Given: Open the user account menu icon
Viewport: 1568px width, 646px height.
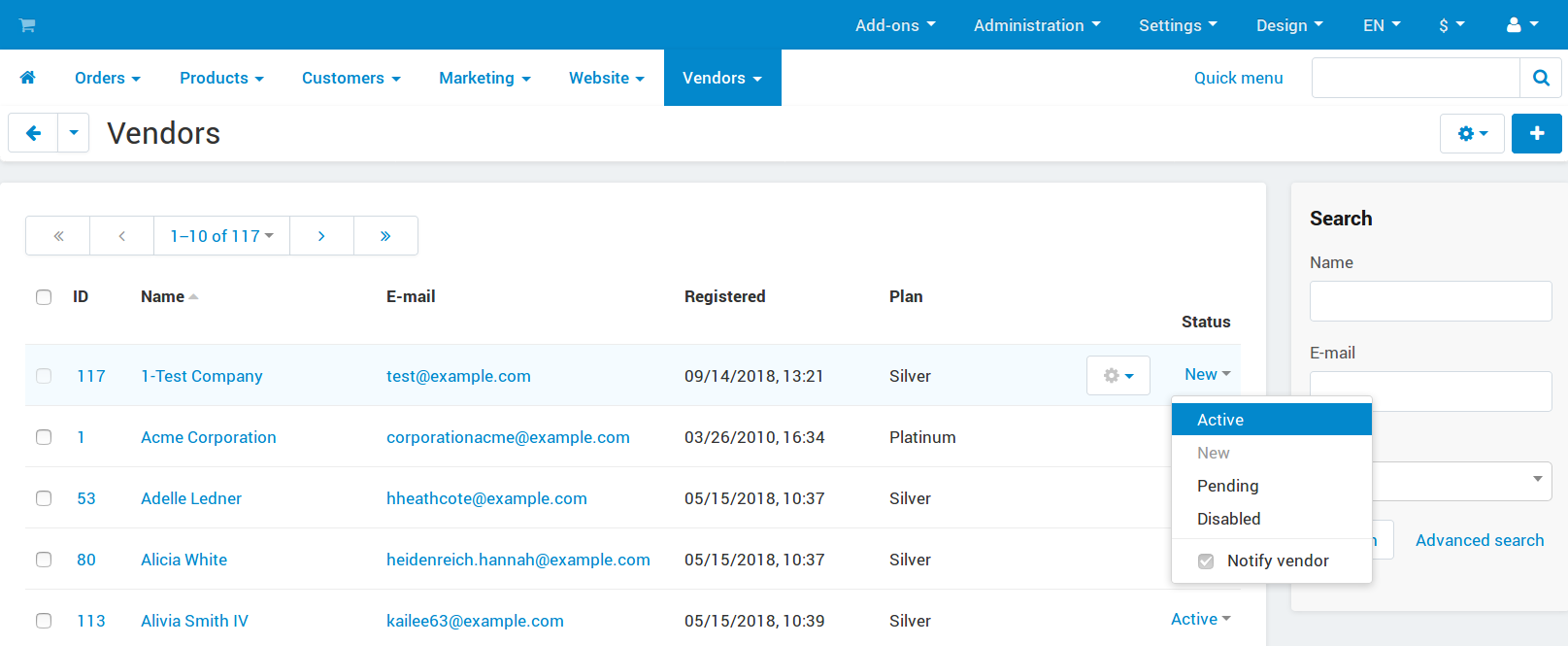Looking at the screenshot, I should [x=1521, y=25].
